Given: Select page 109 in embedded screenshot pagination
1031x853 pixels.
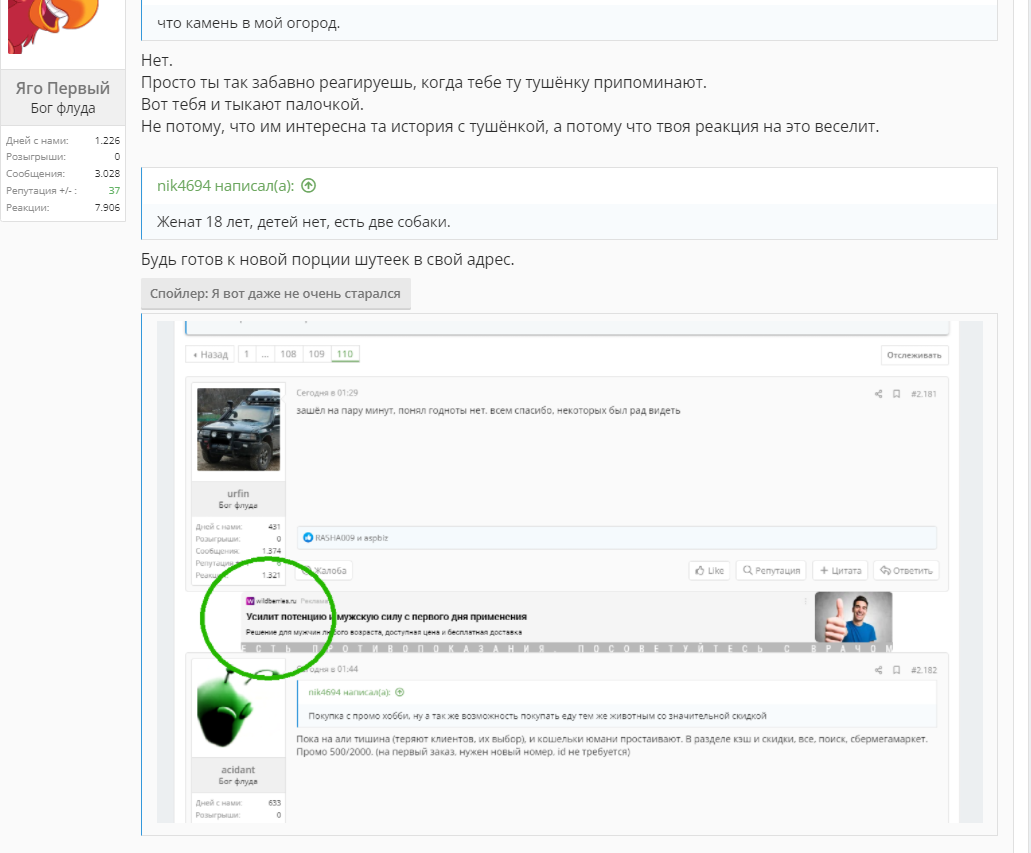Looking at the screenshot, I should click(x=316, y=354).
